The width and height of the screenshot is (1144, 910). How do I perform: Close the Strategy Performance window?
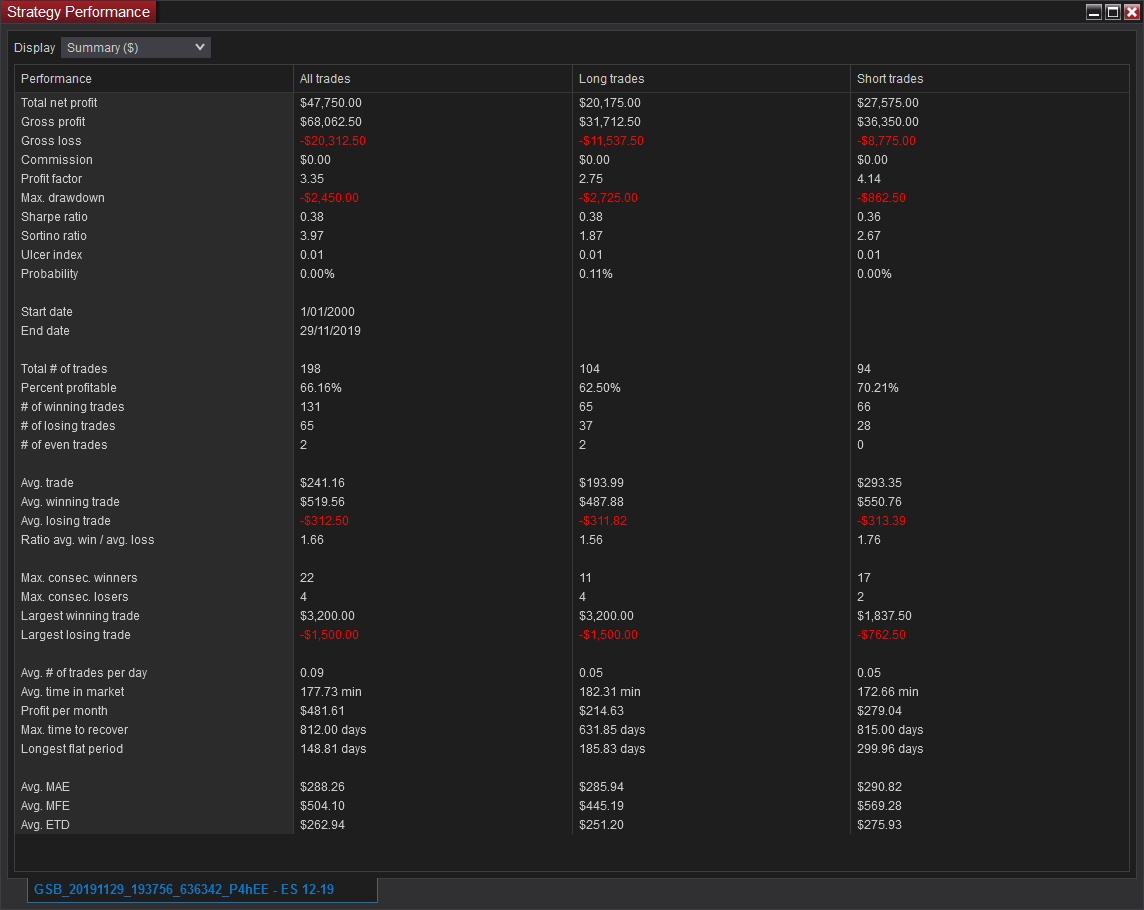click(x=1131, y=12)
